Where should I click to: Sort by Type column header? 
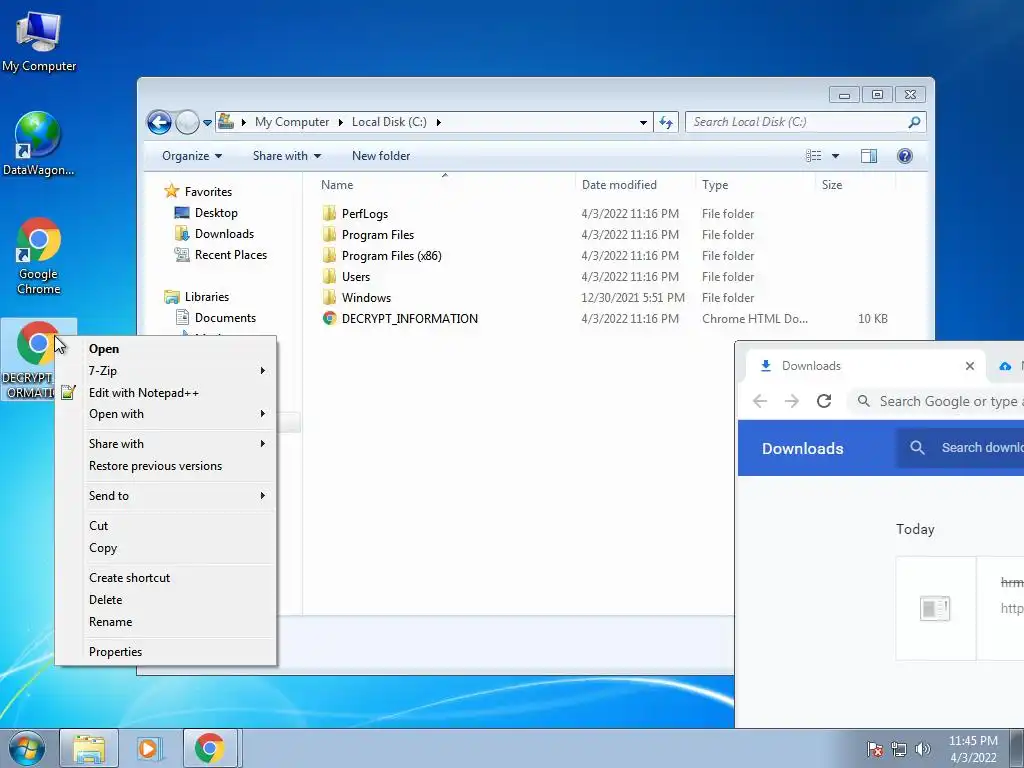click(714, 185)
